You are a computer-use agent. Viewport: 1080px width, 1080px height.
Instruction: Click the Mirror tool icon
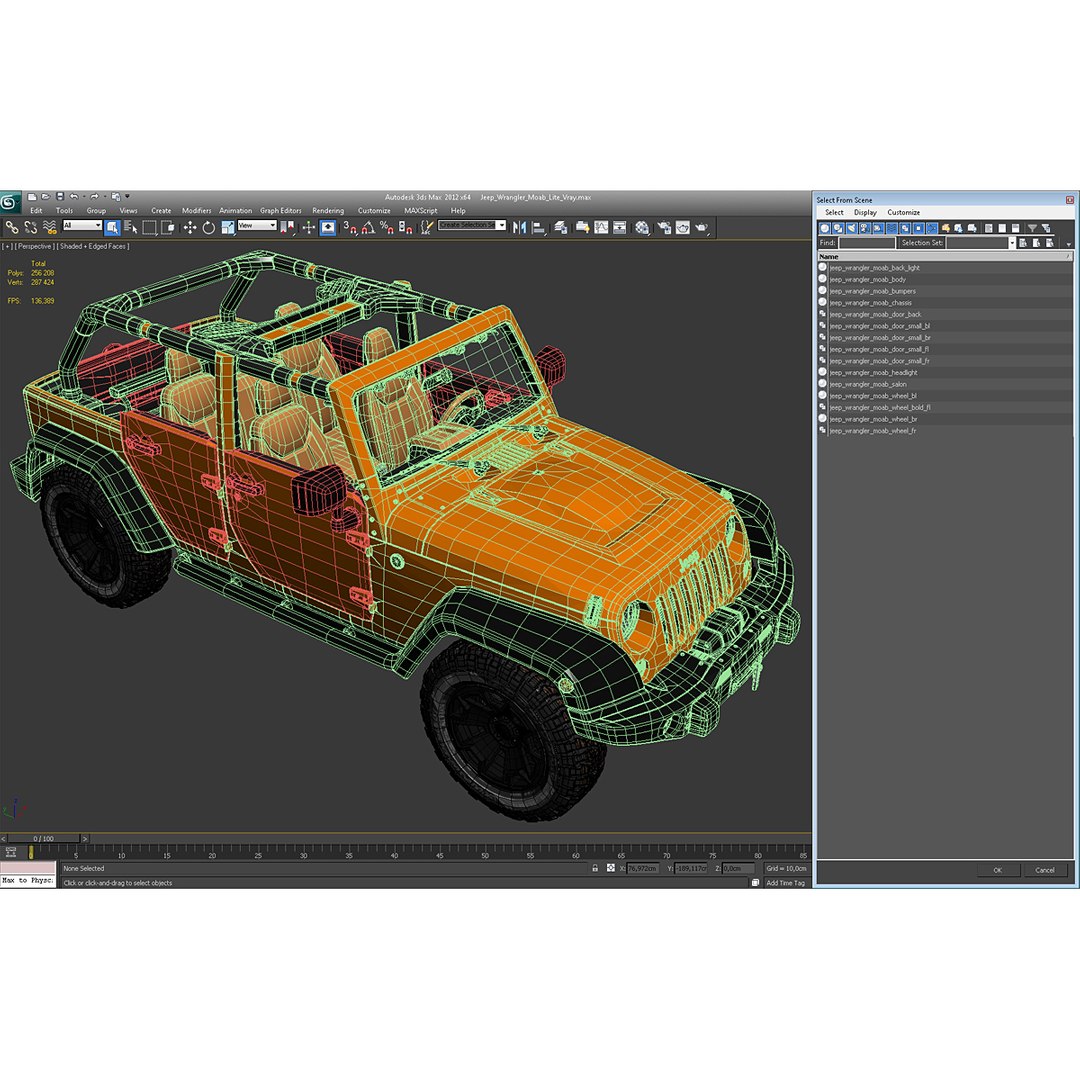519,227
